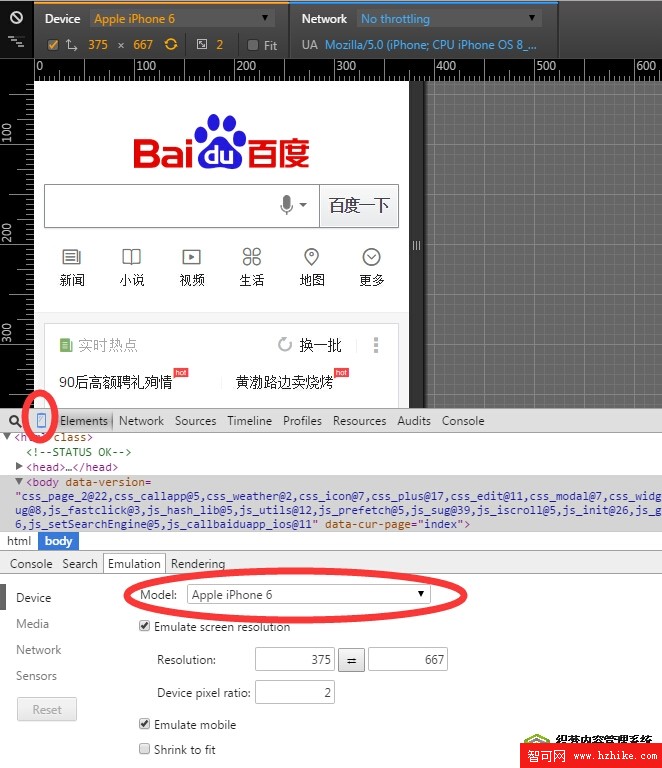Click the DevTools search magnifier icon
The height and width of the screenshot is (768, 662).
pyautogui.click(x=15, y=421)
